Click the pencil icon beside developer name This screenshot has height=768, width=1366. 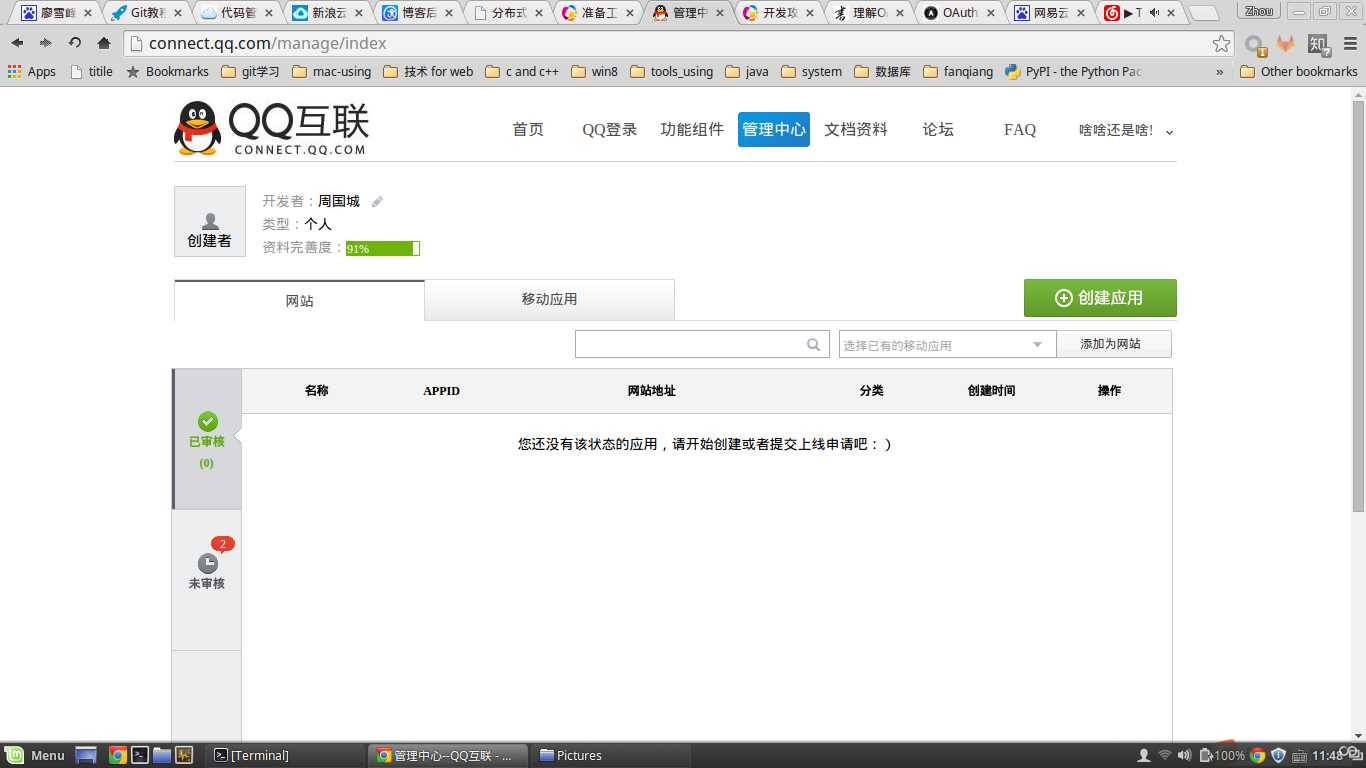[377, 202]
